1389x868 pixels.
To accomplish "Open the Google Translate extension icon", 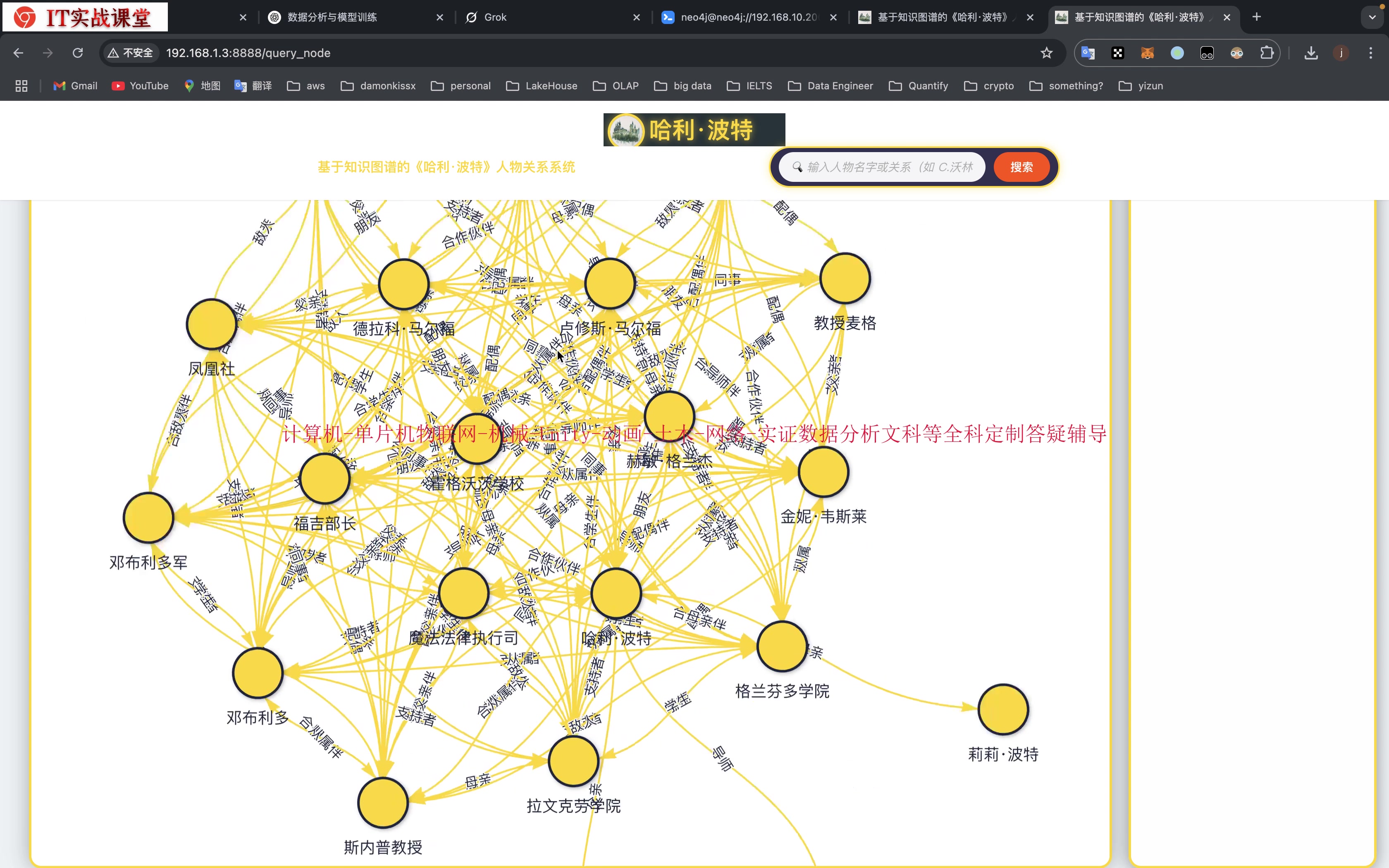I will click(1088, 53).
